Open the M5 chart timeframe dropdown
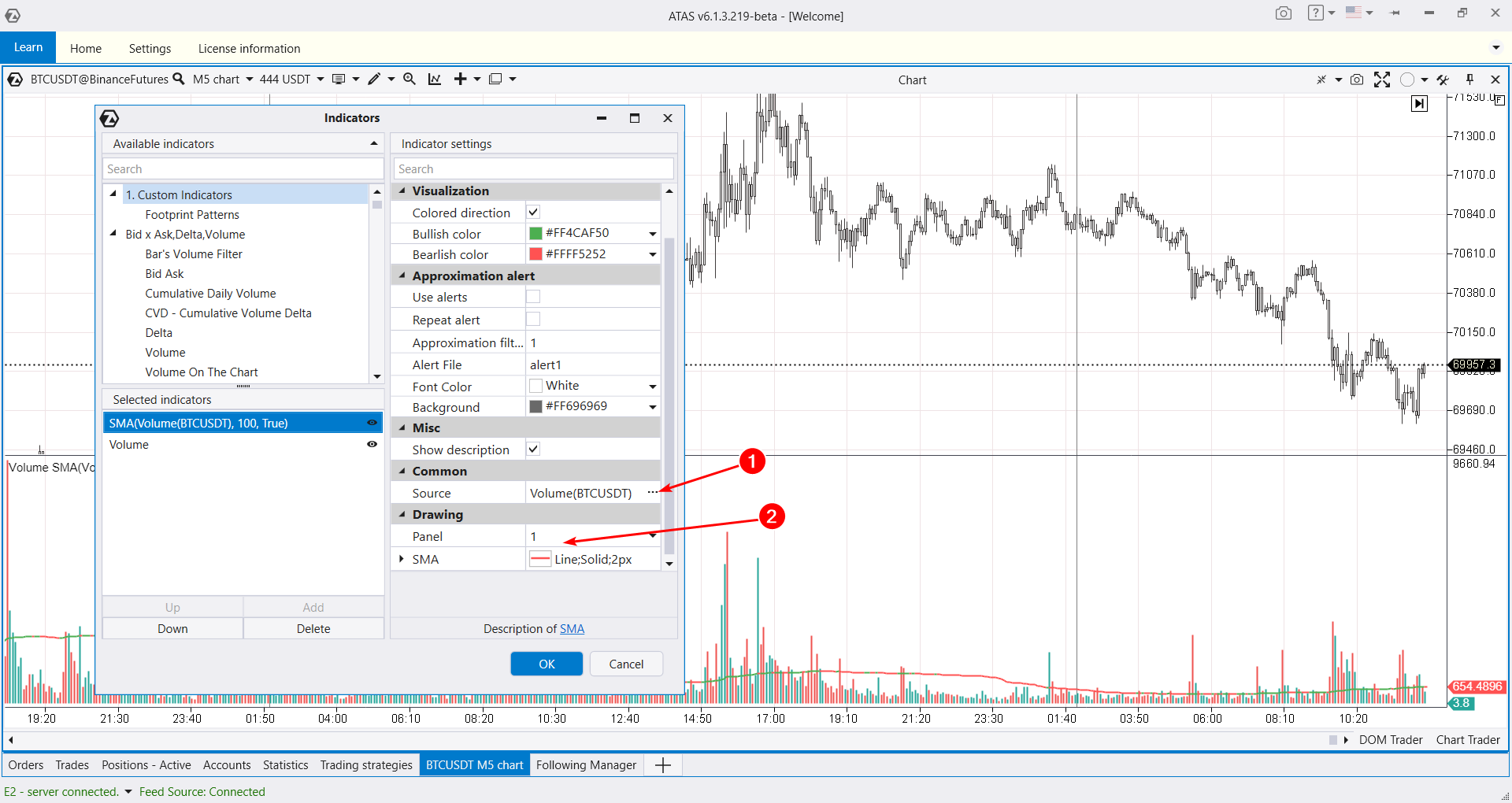This screenshot has width=1512, height=803. (x=223, y=79)
